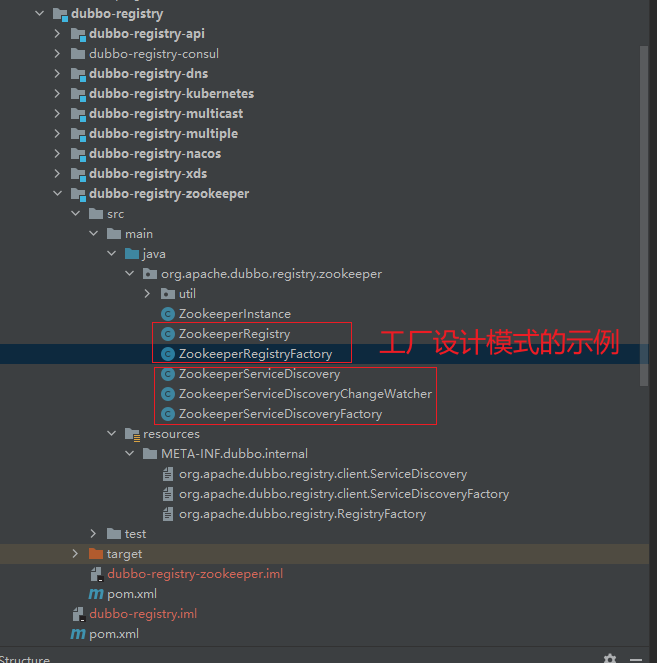This screenshot has width=657, height=663.
Task: Select the ZookeeperServiceDiscovery class
Action: 259,374
